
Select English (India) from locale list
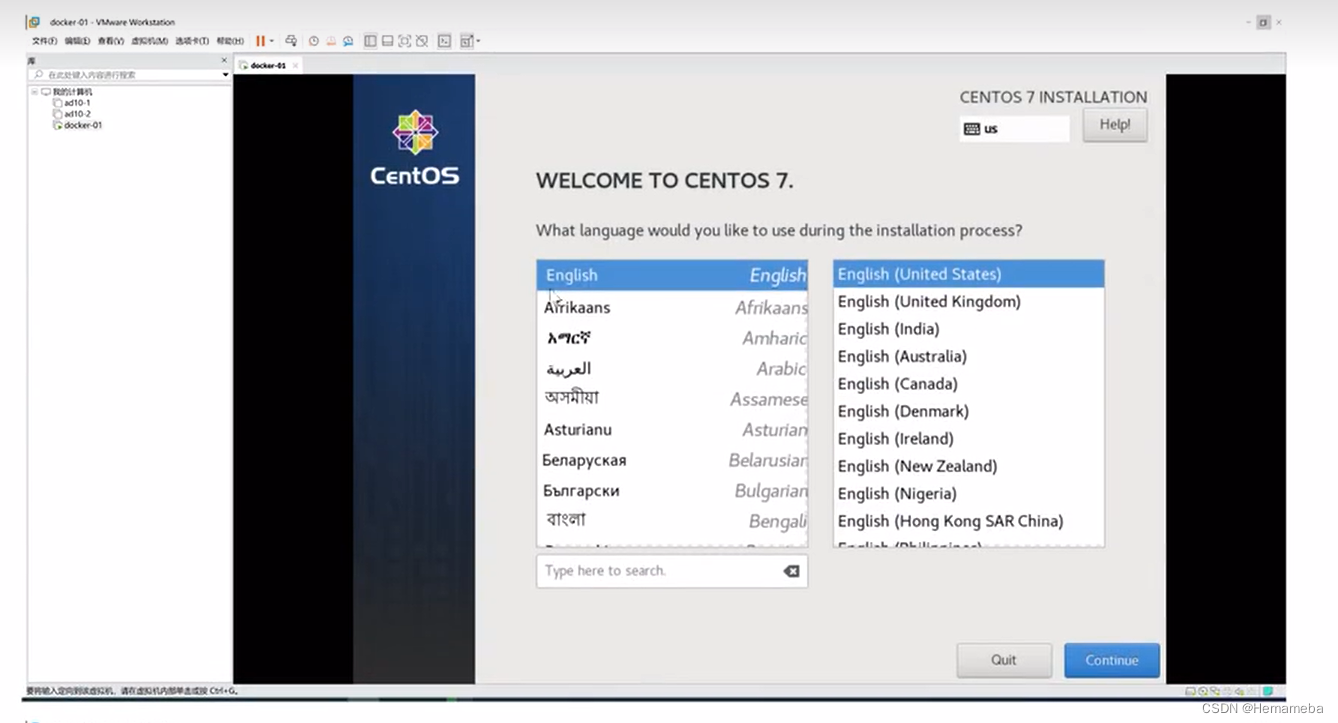pos(888,328)
